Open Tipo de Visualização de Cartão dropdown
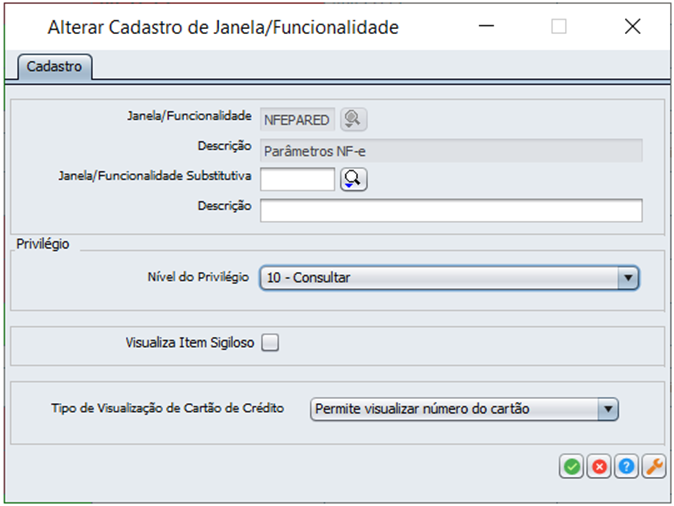The width and height of the screenshot is (674, 506). [x=607, y=408]
